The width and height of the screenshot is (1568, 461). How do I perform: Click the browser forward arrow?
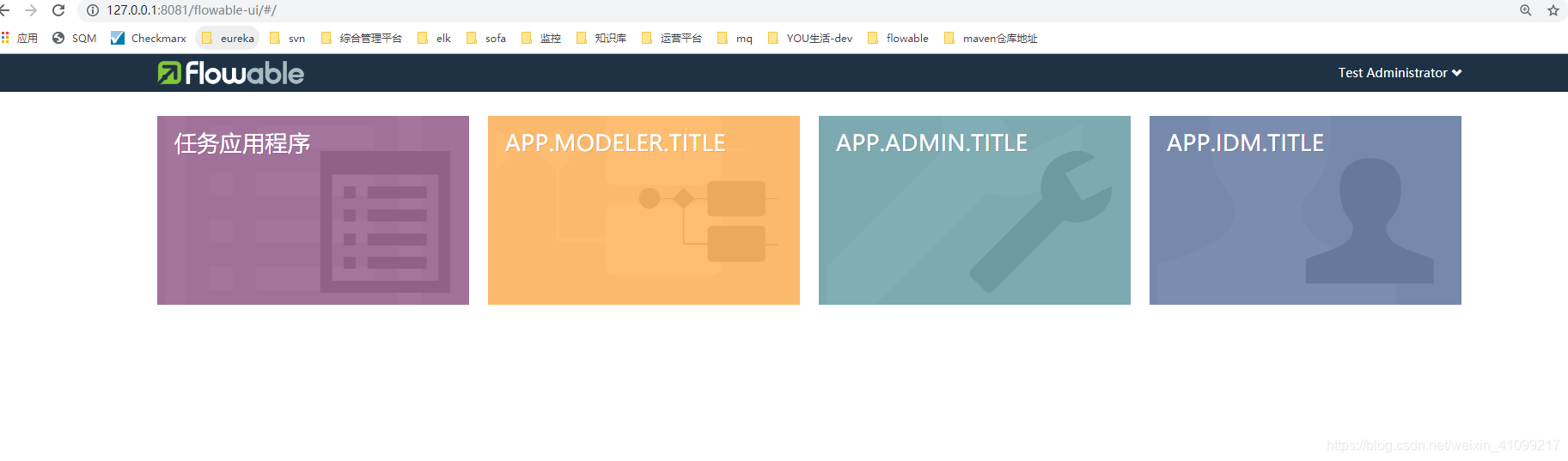click(31, 10)
